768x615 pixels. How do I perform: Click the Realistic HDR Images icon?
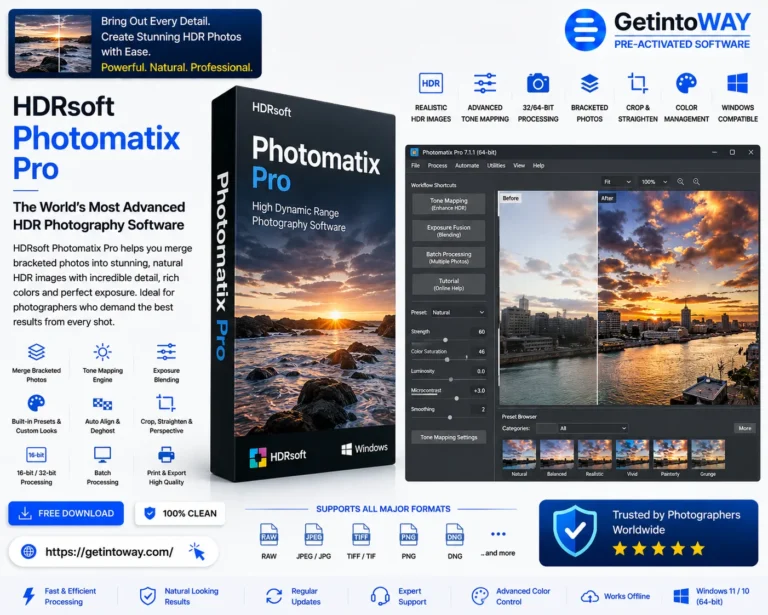[431, 83]
